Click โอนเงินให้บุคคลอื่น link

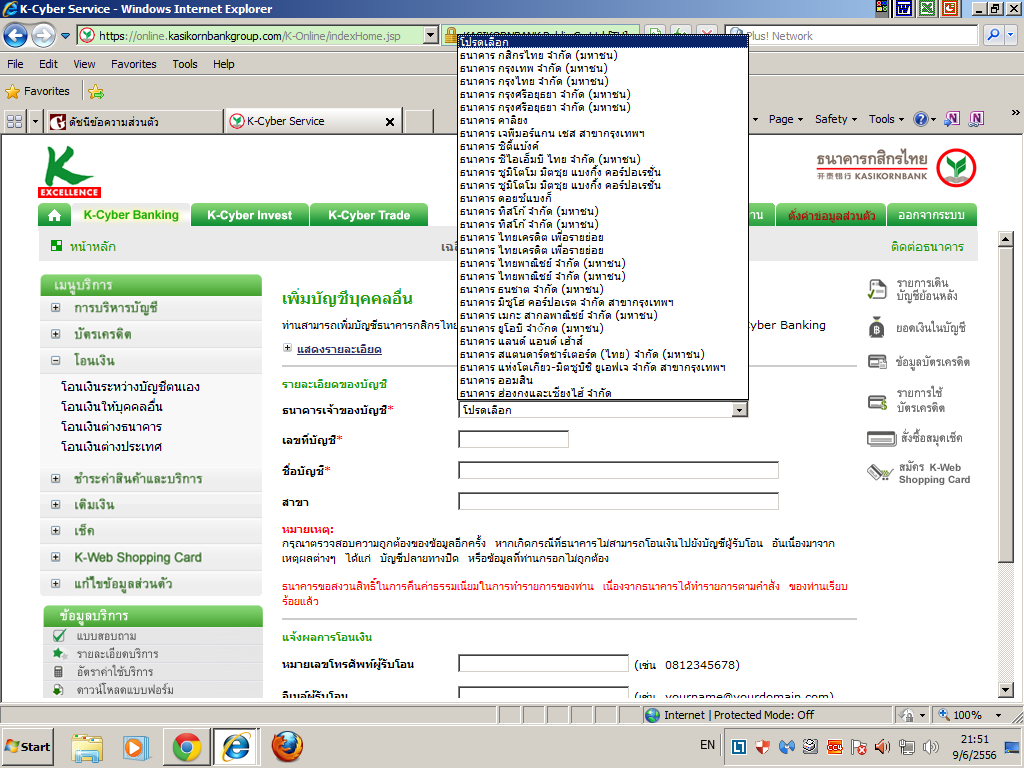112,407
